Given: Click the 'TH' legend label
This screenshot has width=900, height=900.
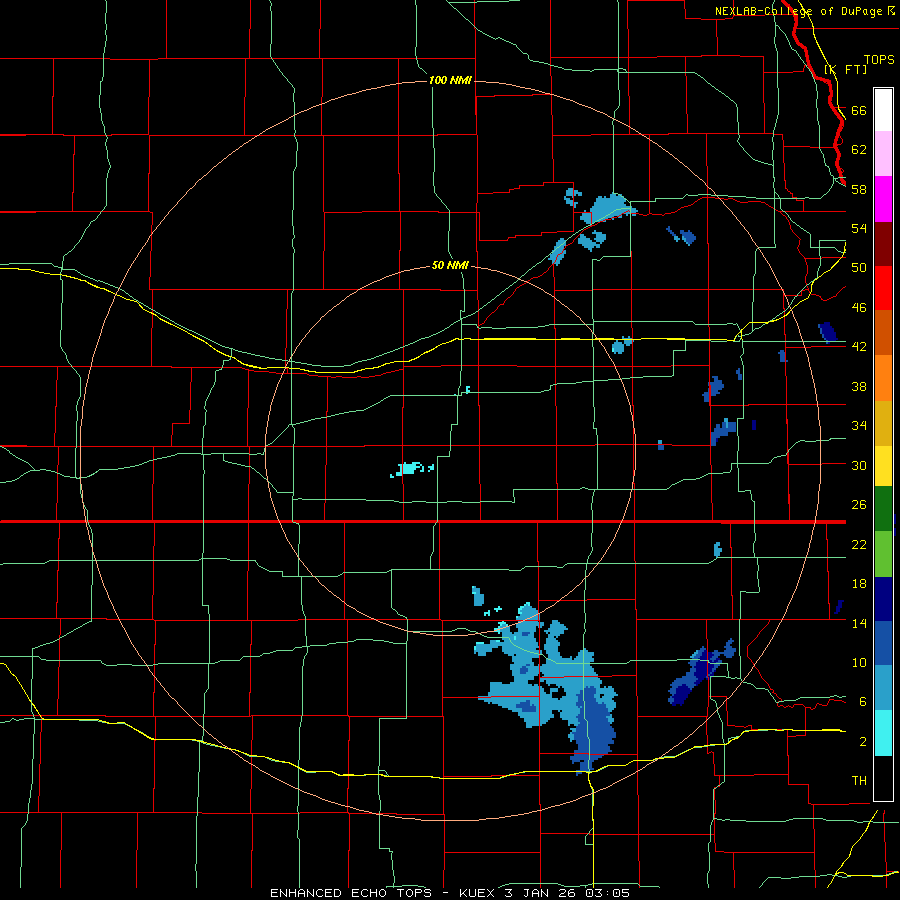Looking at the screenshot, I should tap(859, 780).
